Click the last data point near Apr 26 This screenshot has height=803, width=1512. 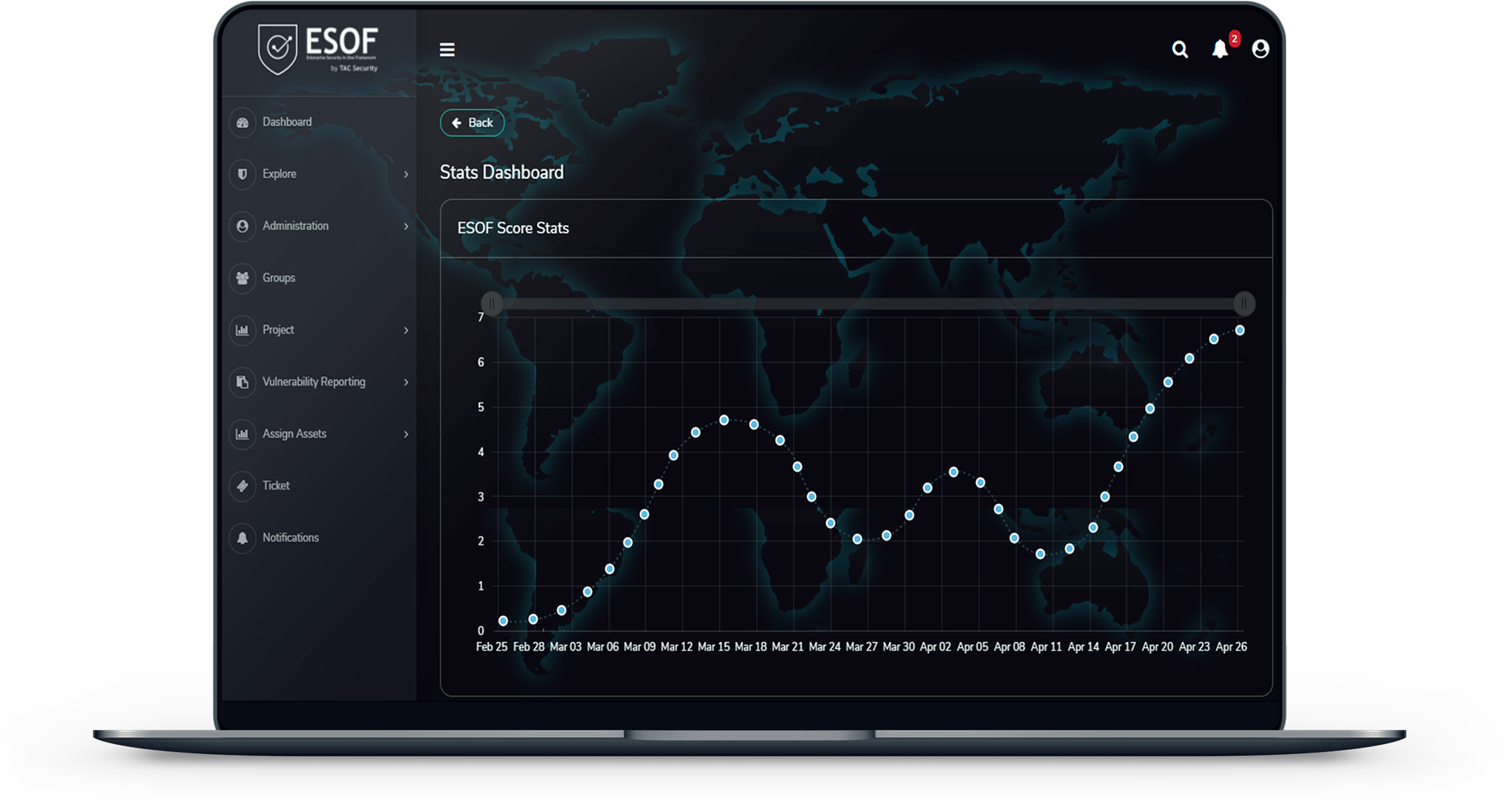point(1240,330)
